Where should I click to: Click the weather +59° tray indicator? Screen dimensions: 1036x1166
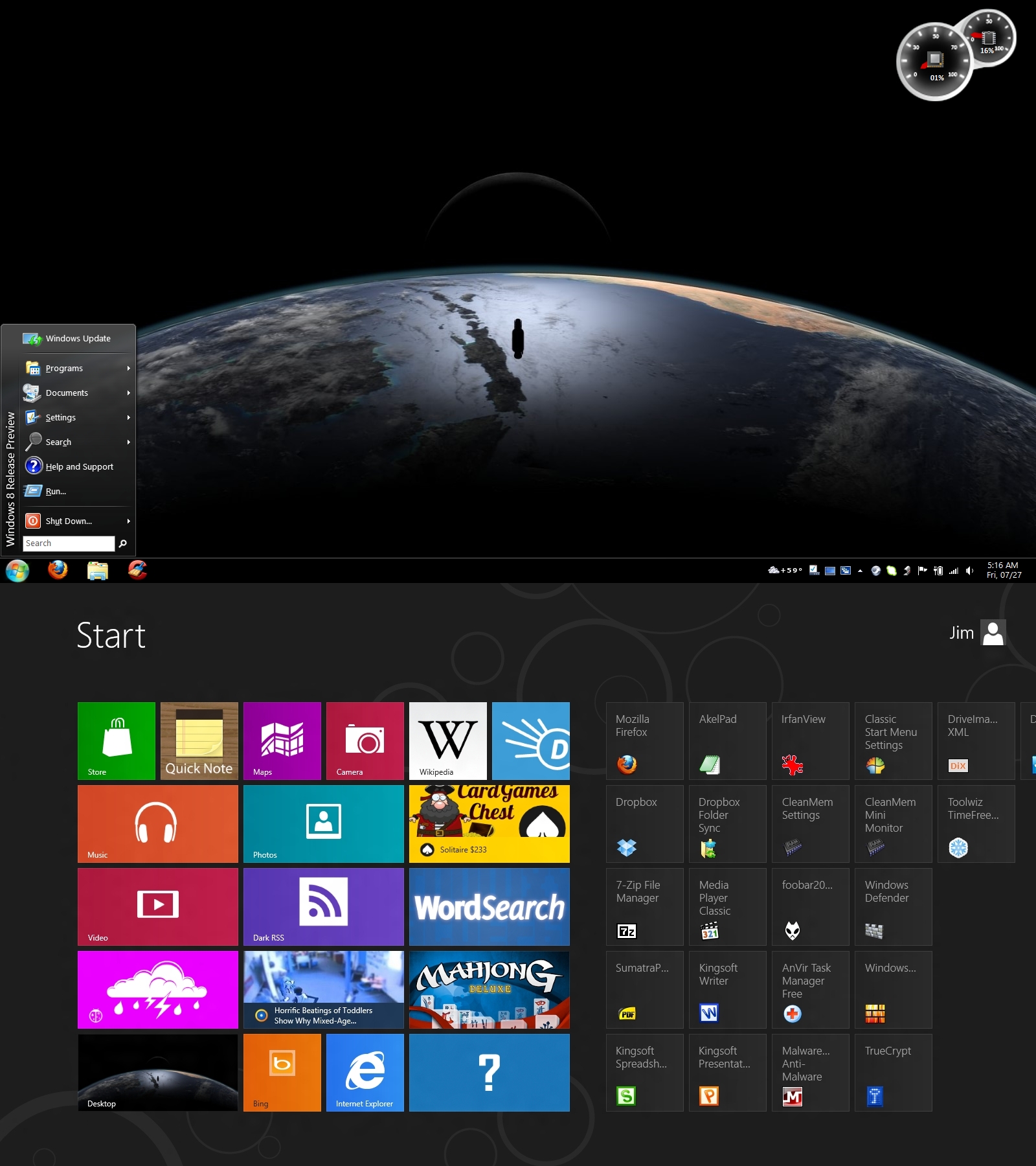coord(785,570)
